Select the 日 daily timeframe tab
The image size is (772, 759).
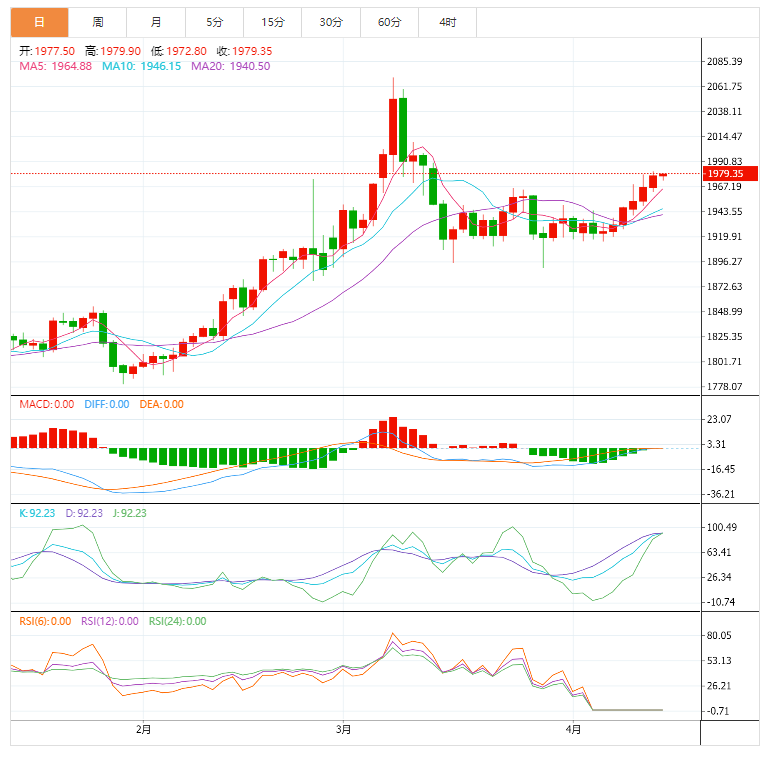tap(39, 22)
